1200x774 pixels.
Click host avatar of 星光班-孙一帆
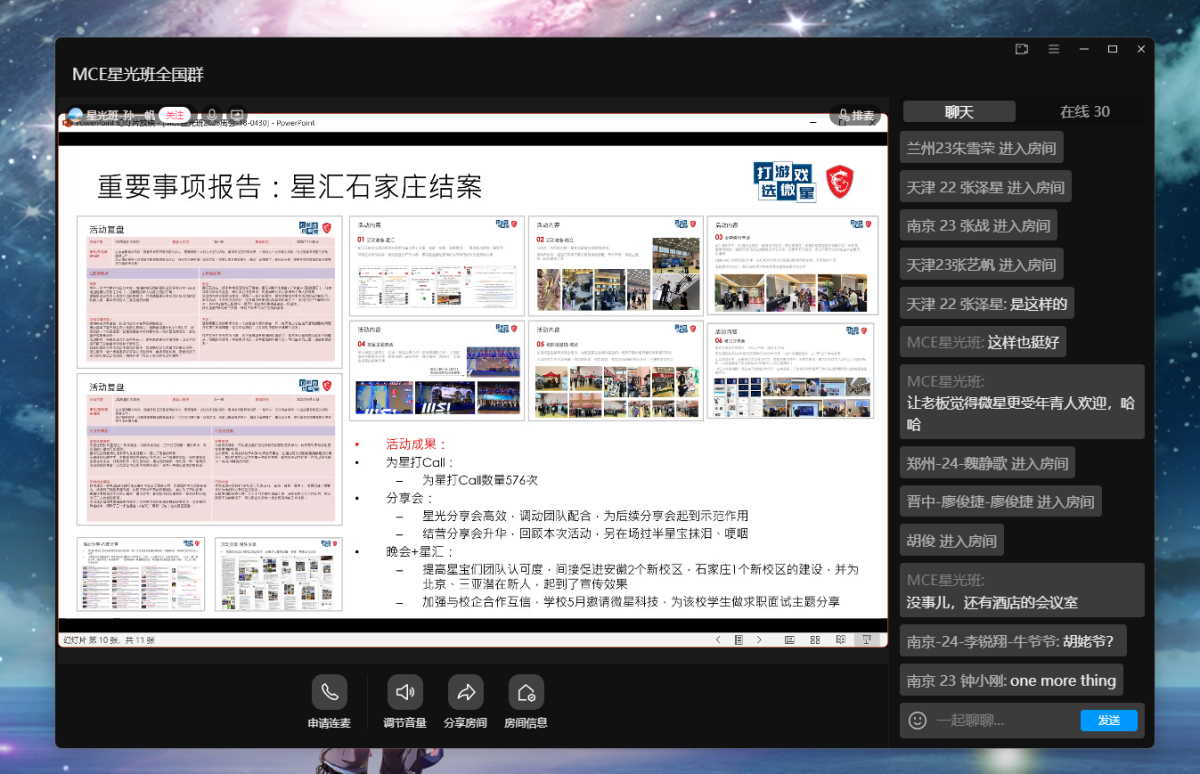click(75, 115)
